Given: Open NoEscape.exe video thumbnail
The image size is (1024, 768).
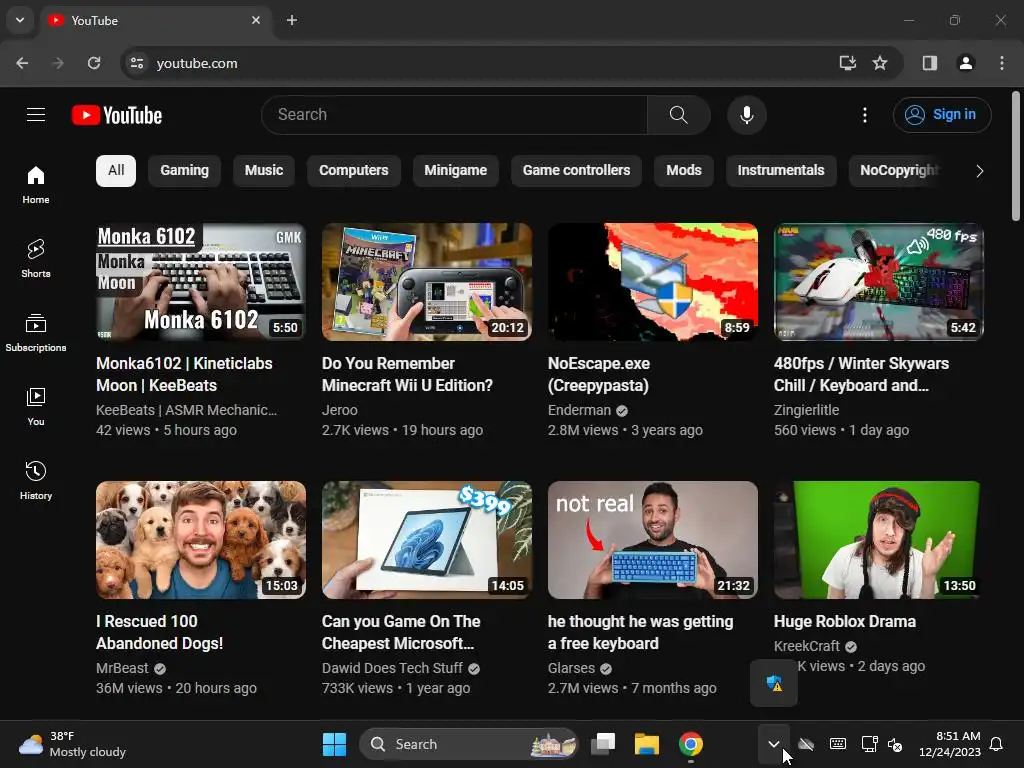Looking at the screenshot, I should tap(653, 282).
